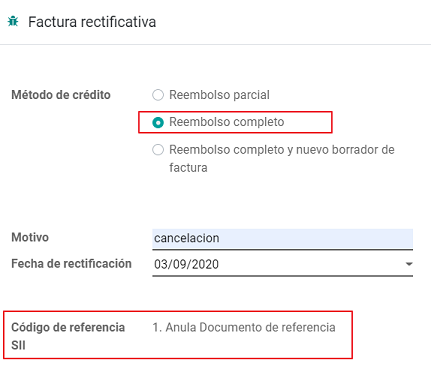Click the 'Fecha de rectificación' field label
Image resolution: width=431 pixels, height=369 pixels.
71,264
